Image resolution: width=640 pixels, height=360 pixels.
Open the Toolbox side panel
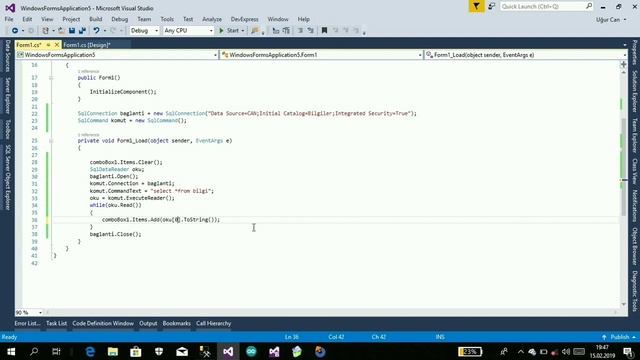click(7, 129)
